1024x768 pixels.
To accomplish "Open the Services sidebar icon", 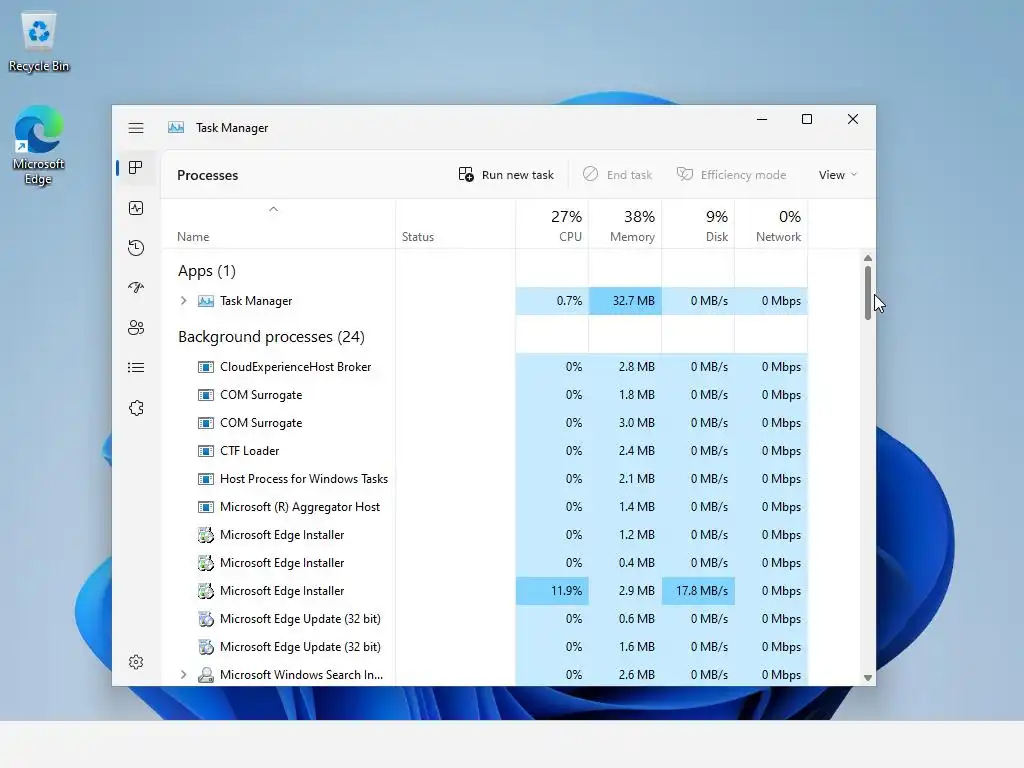I will [136, 408].
